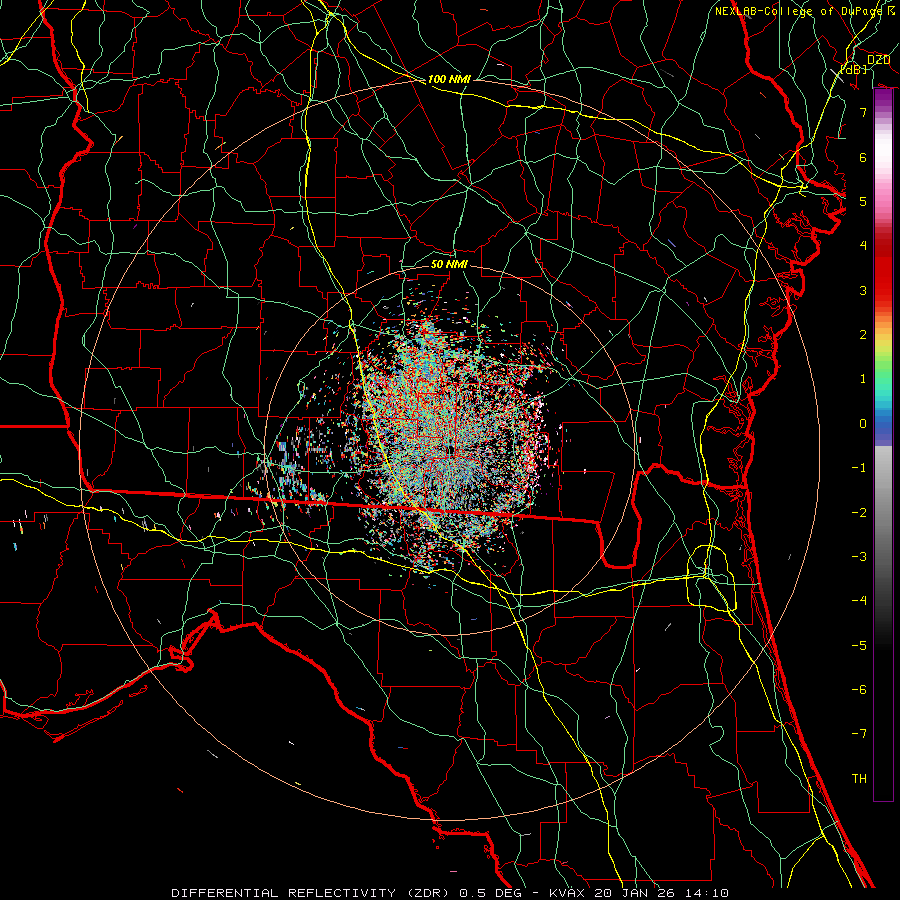Click the 7 value on the scale
Screen dimensions: 900x900
(x=863, y=112)
